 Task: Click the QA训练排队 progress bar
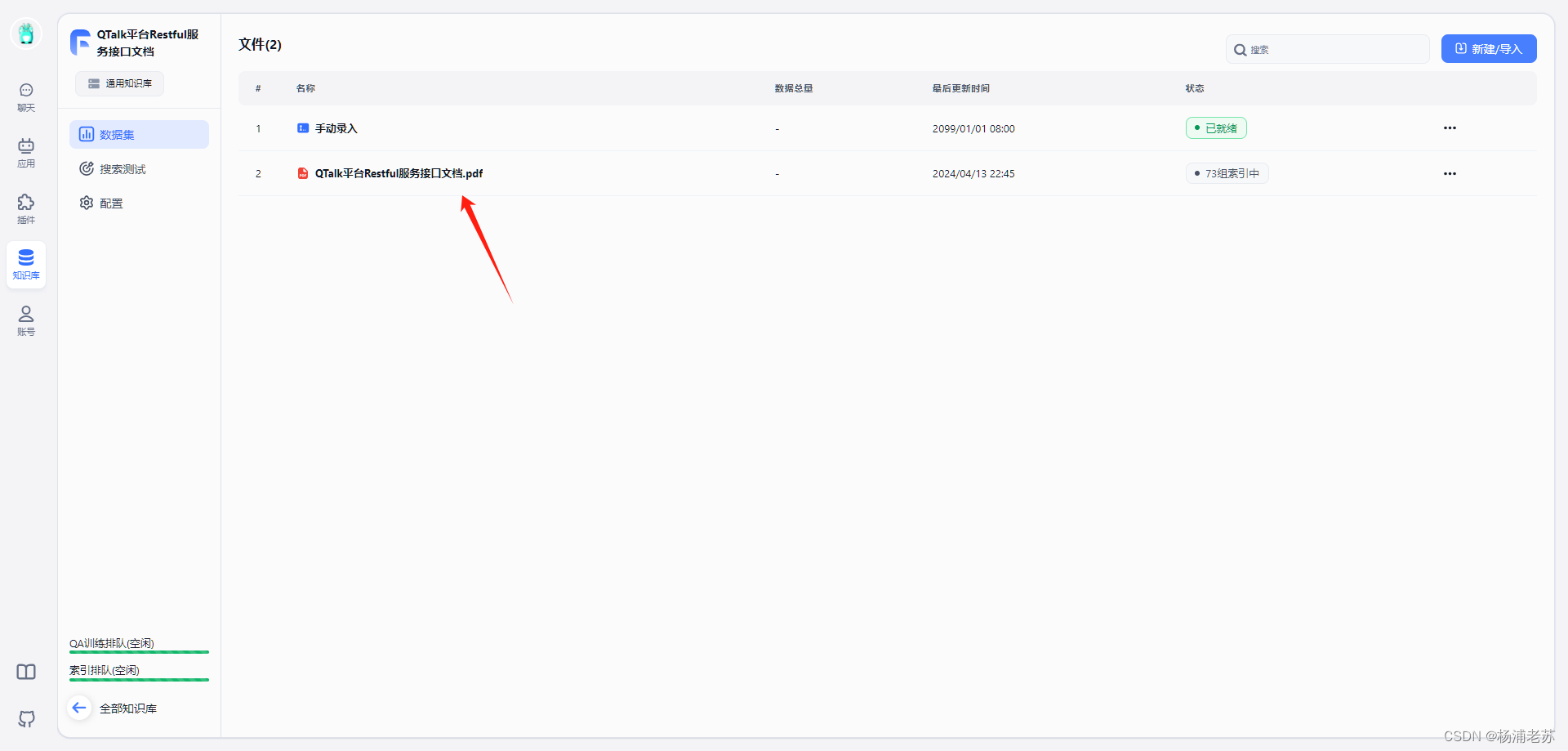click(139, 651)
